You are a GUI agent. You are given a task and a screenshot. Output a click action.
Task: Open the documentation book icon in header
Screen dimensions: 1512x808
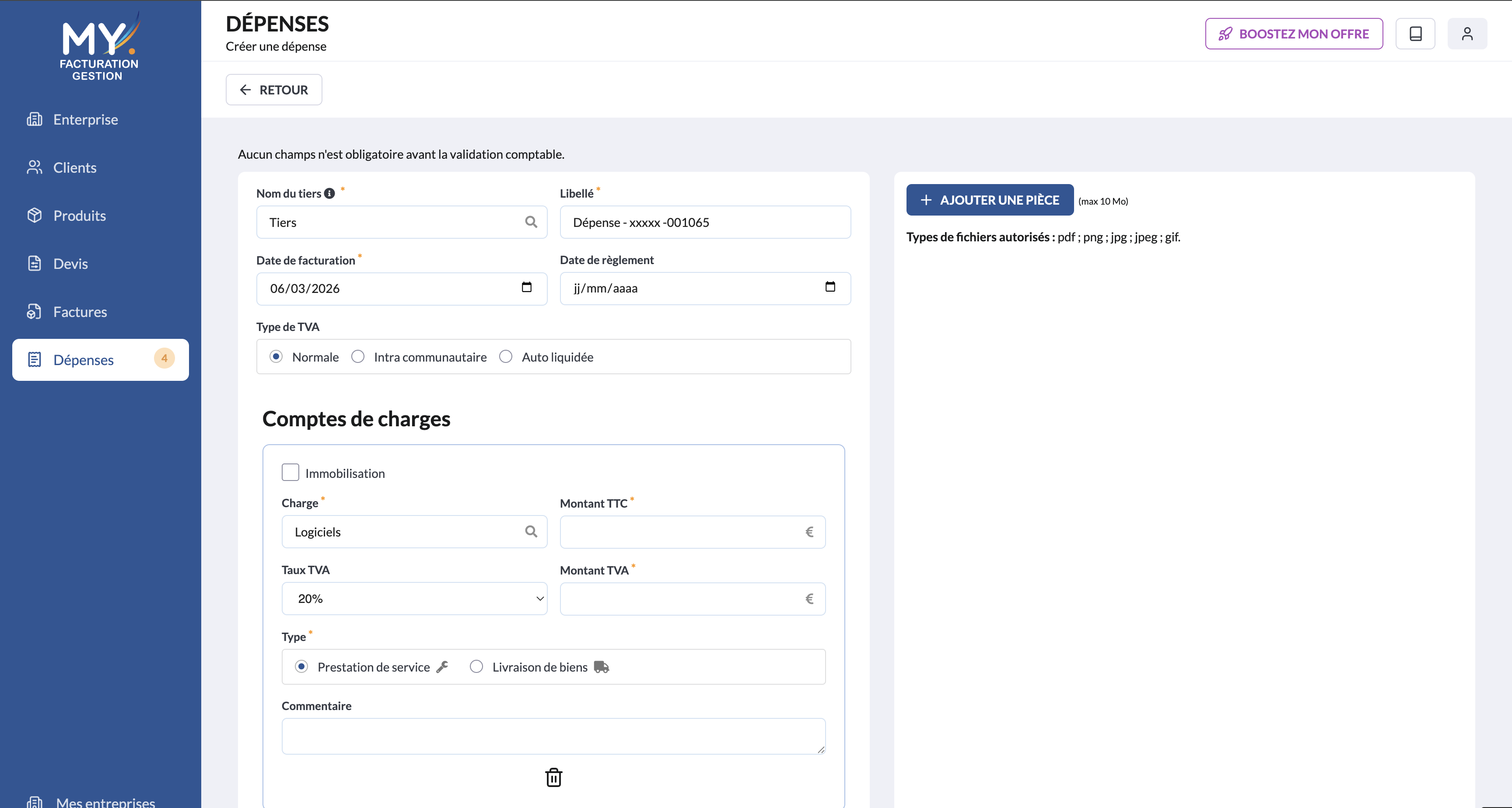[x=1415, y=34]
